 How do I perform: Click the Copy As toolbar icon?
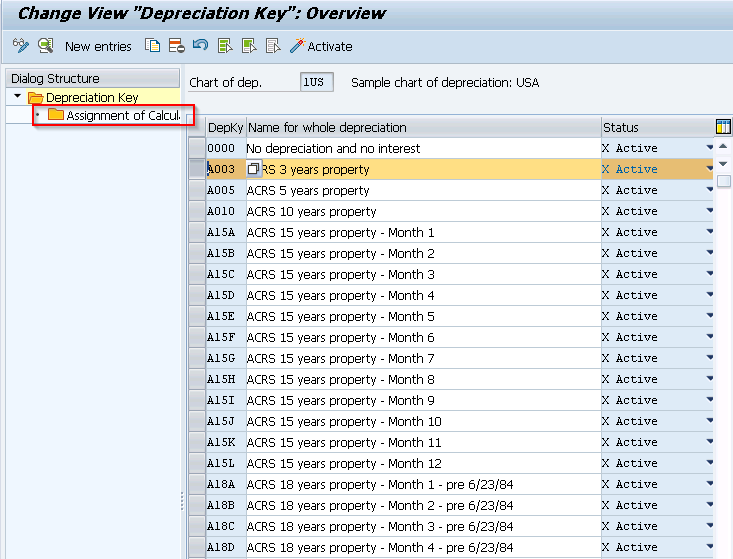[x=152, y=45]
